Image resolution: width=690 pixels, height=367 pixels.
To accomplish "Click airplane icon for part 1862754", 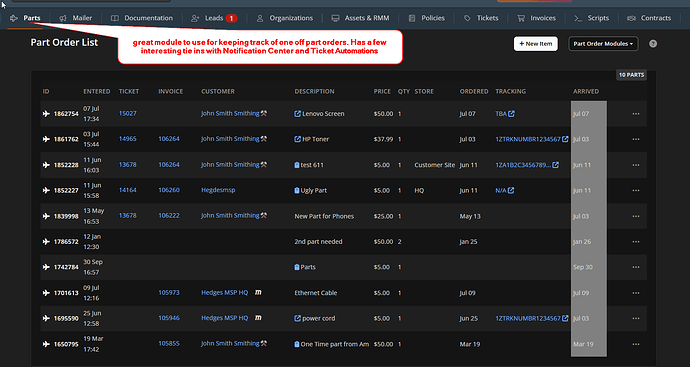I will pos(46,114).
